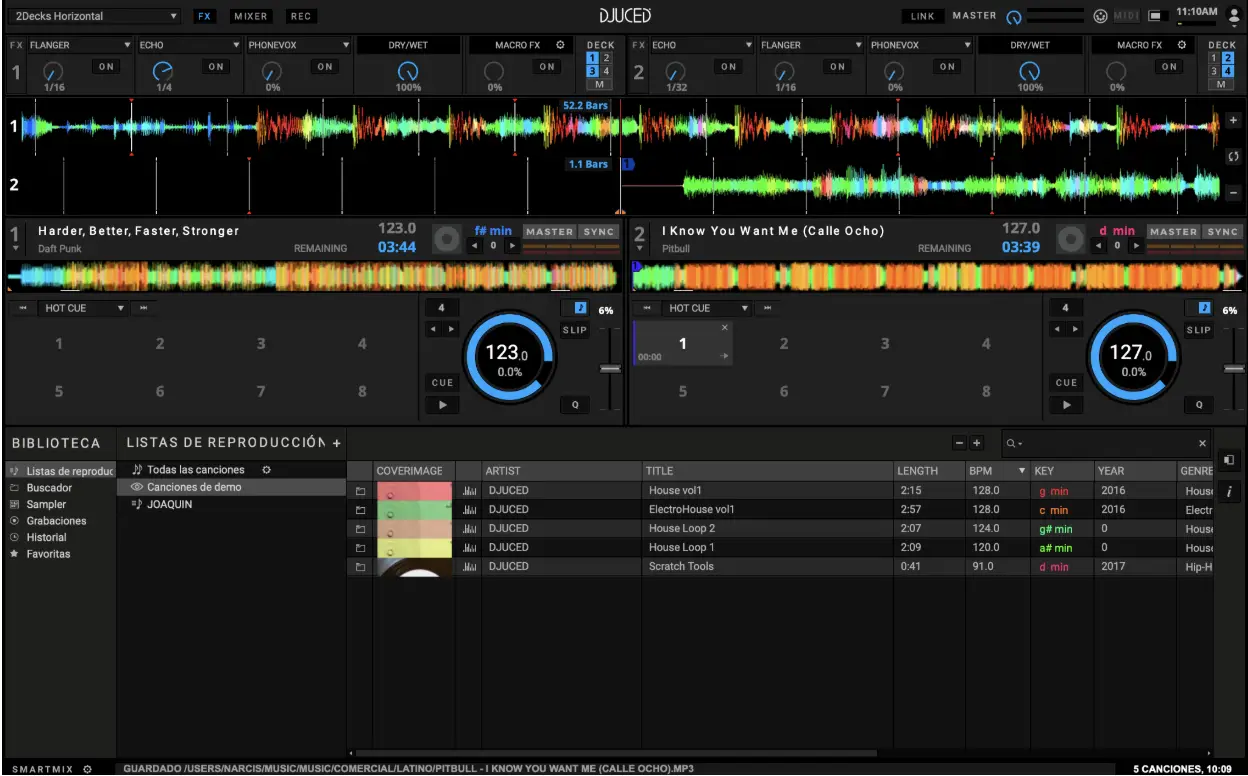
Task: Toggle Macro FX ON for FX 2
Action: point(1168,67)
